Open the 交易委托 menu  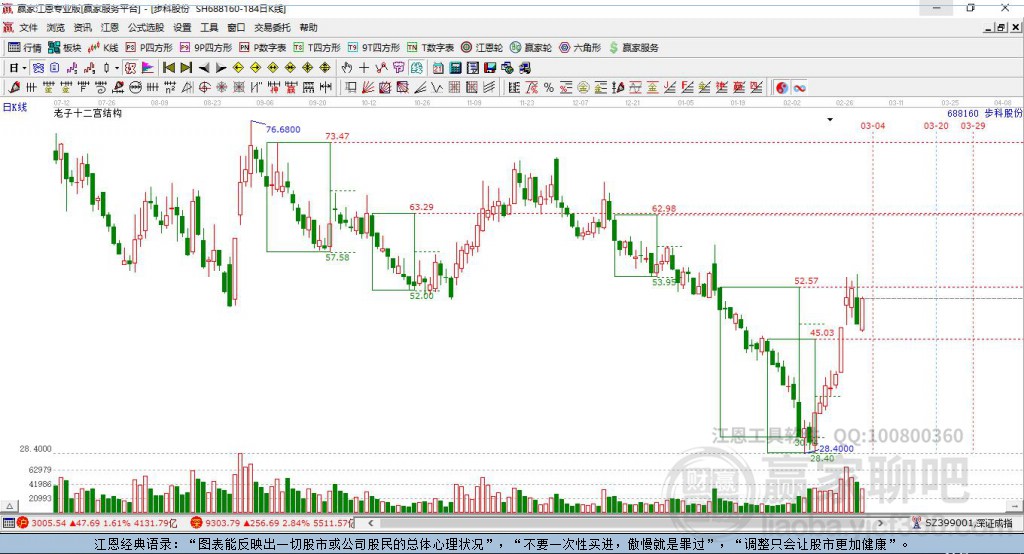click(272, 27)
